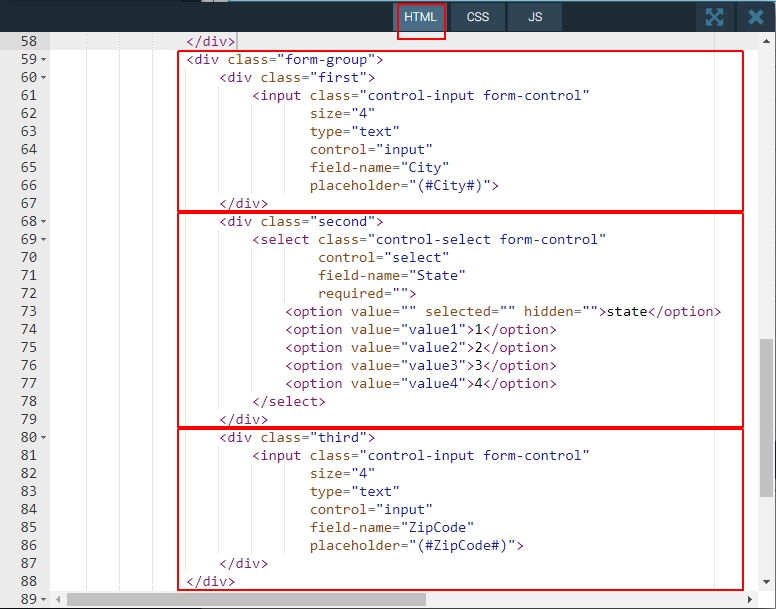Click the closing </div> on line 88

[210, 581]
